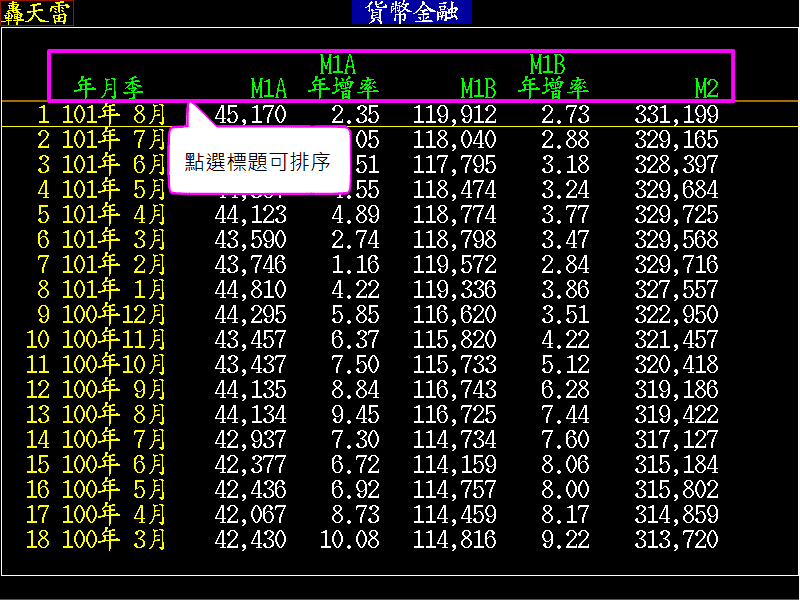This screenshot has width=800, height=600.
Task: Sort table by the M1A column header
Action: pyautogui.click(x=268, y=89)
